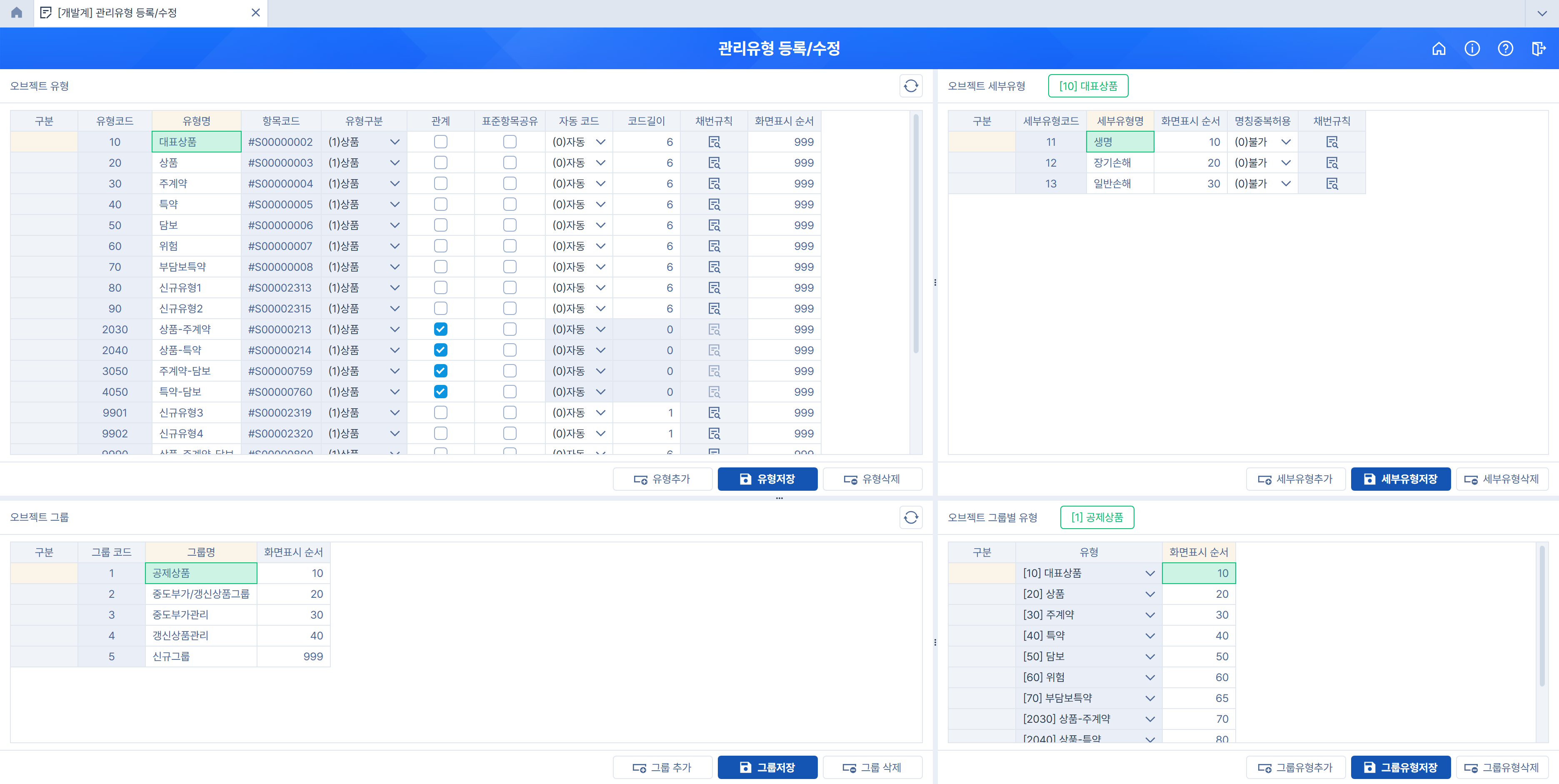The height and width of the screenshot is (784, 1559).
Task: Open the info icon in header
Action: (1472, 48)
